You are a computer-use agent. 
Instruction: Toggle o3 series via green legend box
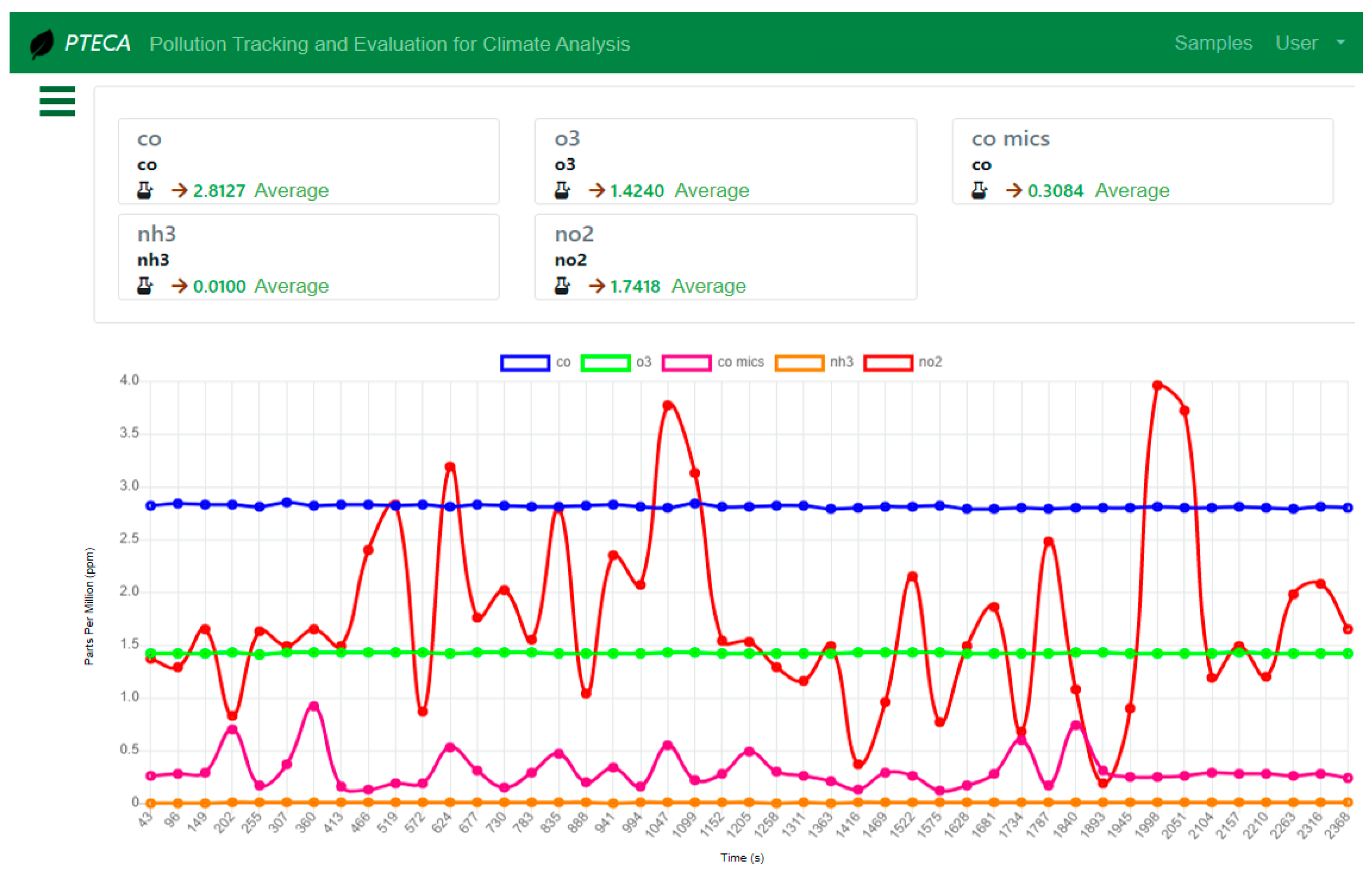tap(605, 363)
